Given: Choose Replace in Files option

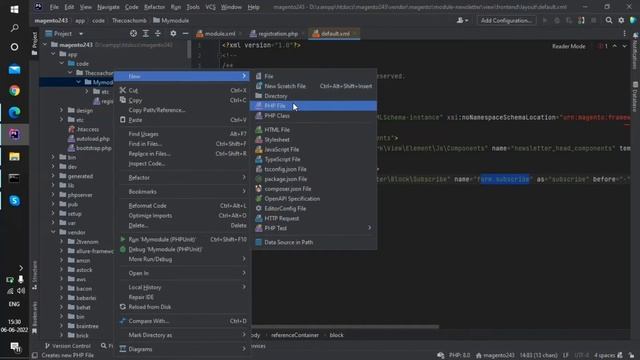Looking at the screenshot, I should point(182,153).
